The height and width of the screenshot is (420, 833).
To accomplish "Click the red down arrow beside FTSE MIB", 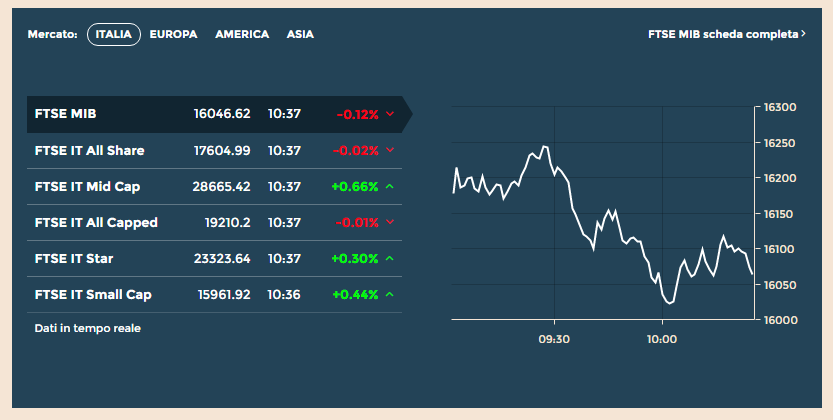I will (390, 115).
